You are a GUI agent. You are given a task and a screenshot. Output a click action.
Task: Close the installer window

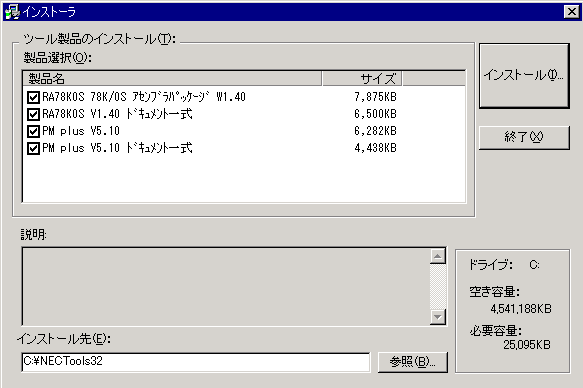[x=572, y=12]
